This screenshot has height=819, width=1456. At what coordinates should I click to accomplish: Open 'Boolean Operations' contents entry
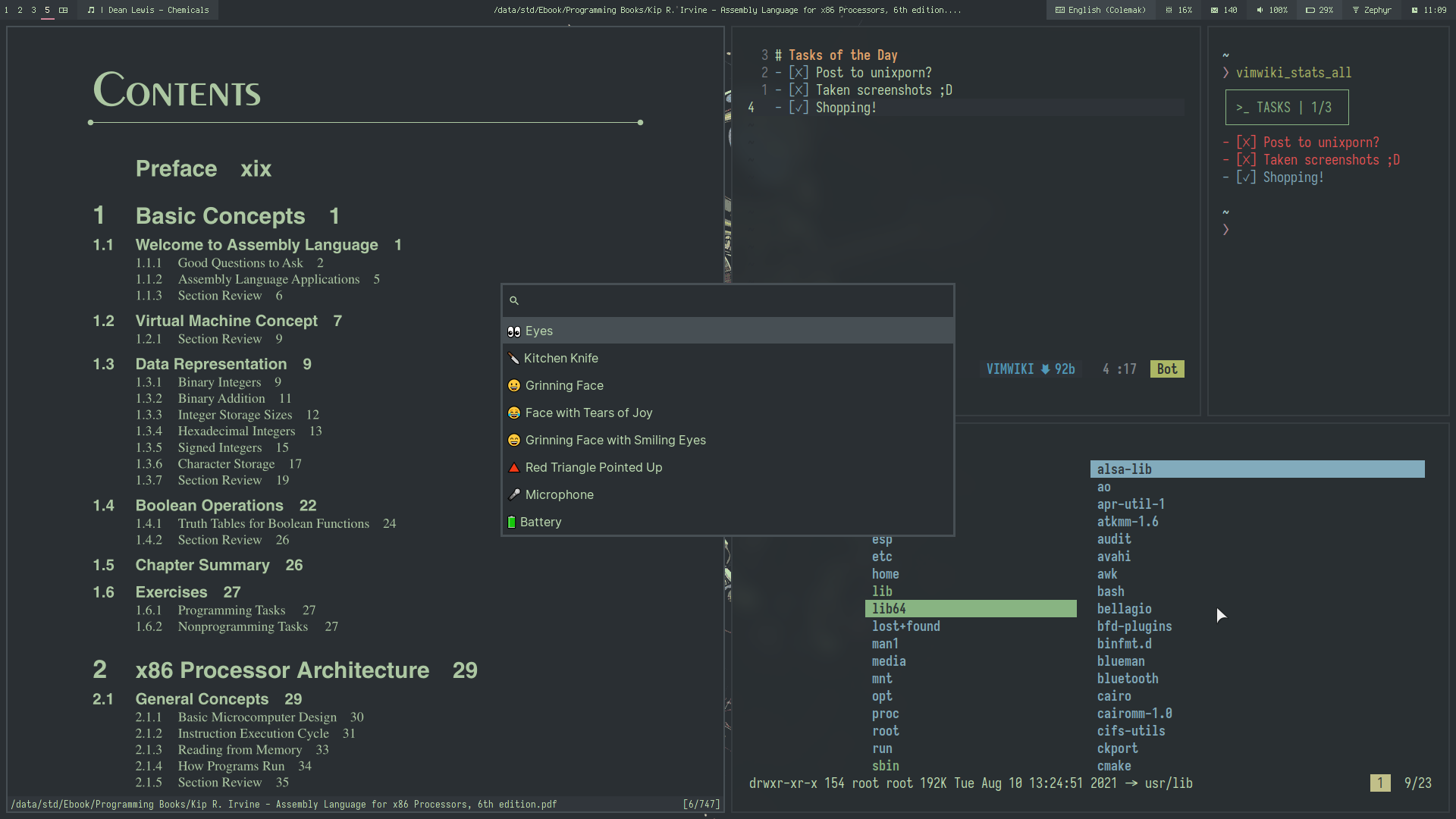coord(209,505)
